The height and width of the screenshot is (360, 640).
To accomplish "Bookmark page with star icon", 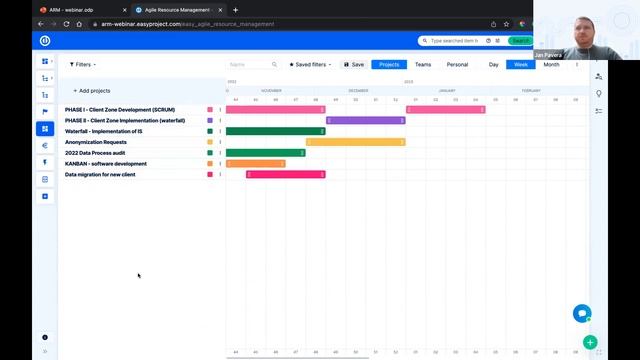I will pyautogui.click(x=506, y=24).
